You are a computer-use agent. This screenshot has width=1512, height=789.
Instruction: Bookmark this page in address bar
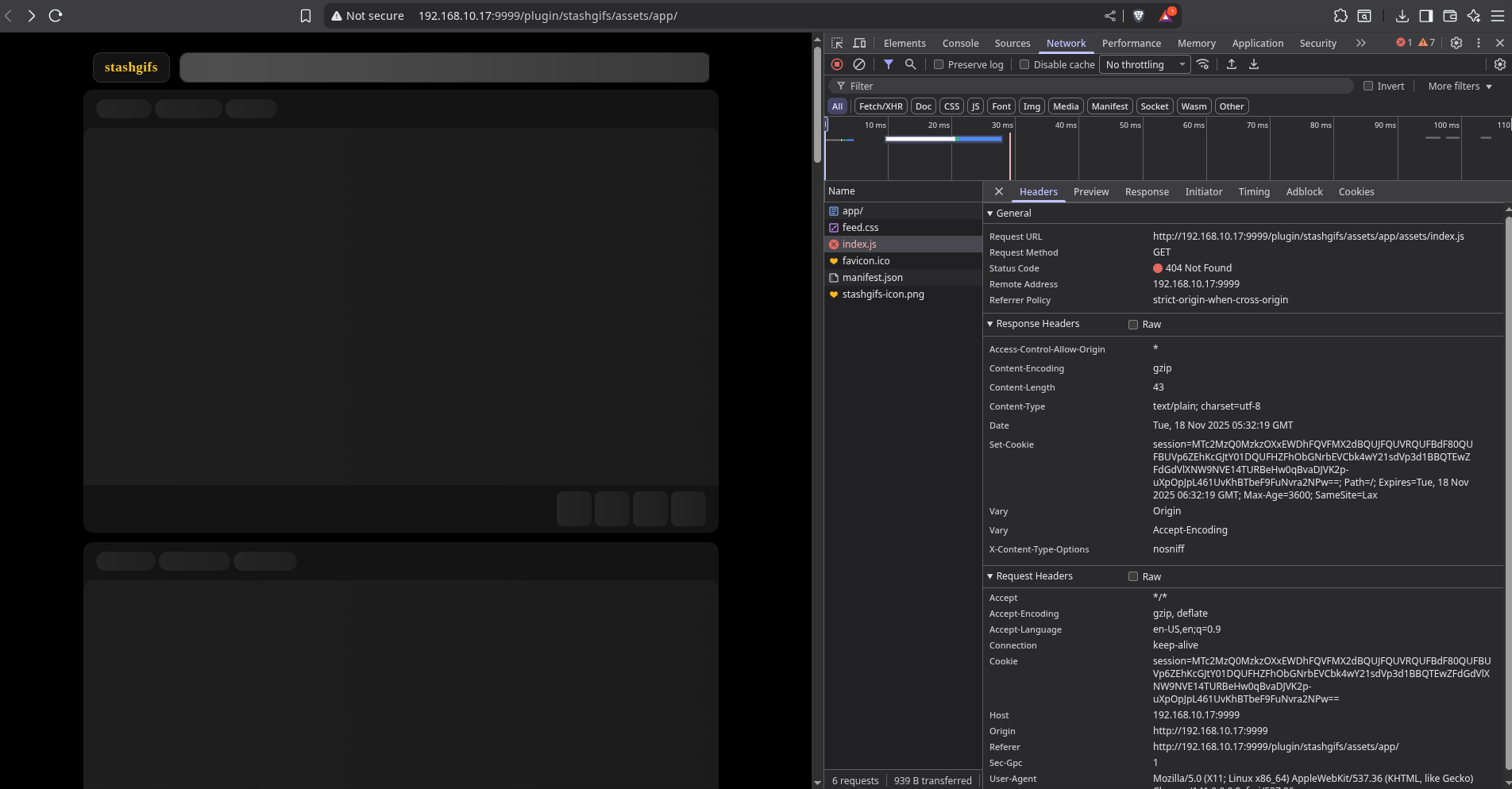click(x=306, y=16)
